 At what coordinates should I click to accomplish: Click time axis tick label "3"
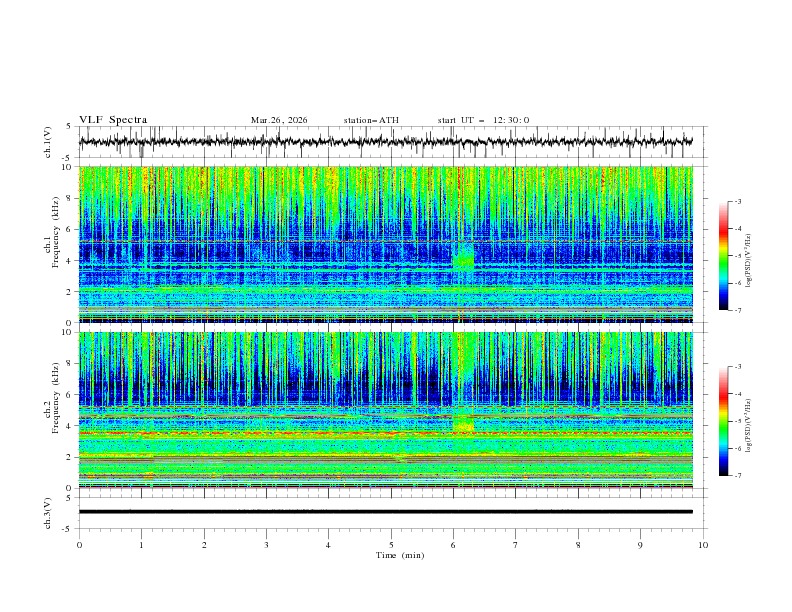(267, 545)
